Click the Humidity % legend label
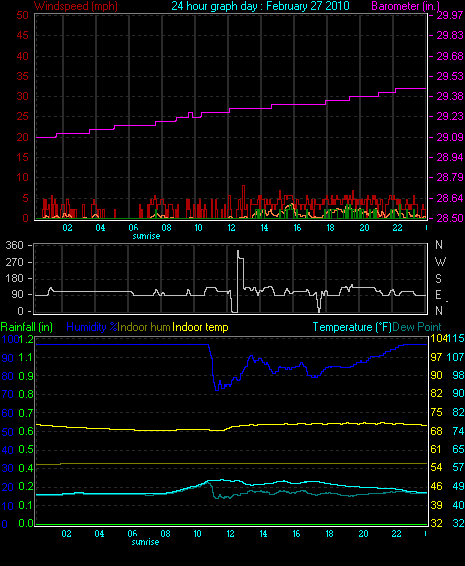465x566 pixels. click(92, 327)
